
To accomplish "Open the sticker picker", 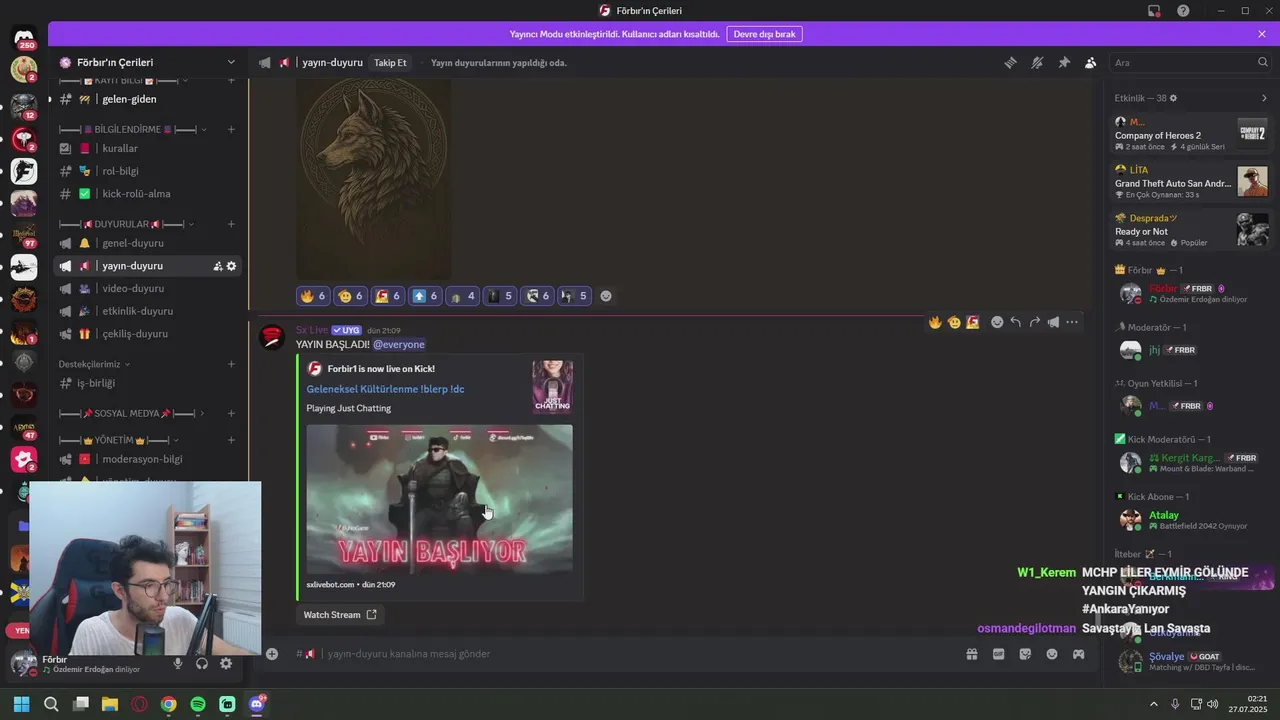I will 1025,654.
